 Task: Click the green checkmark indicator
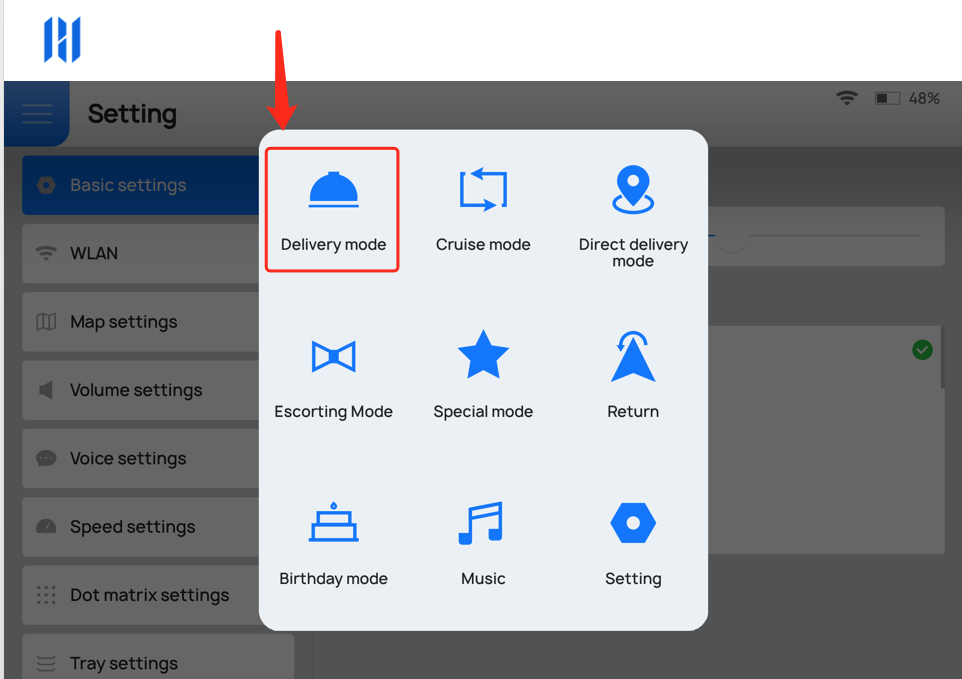(x=922, y=350)
